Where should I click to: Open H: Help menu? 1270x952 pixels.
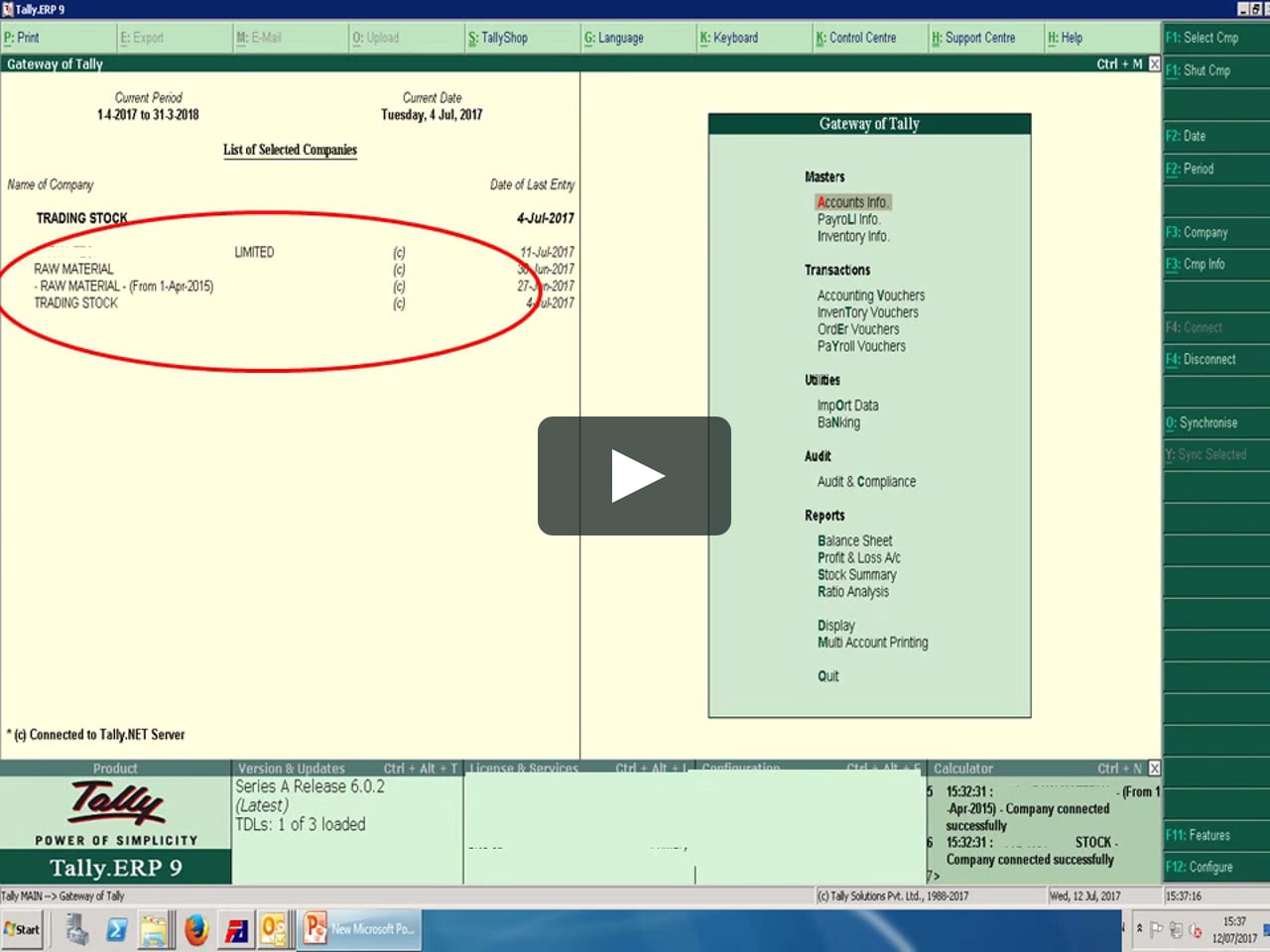pyautogui.click(x=1066, y=38)
